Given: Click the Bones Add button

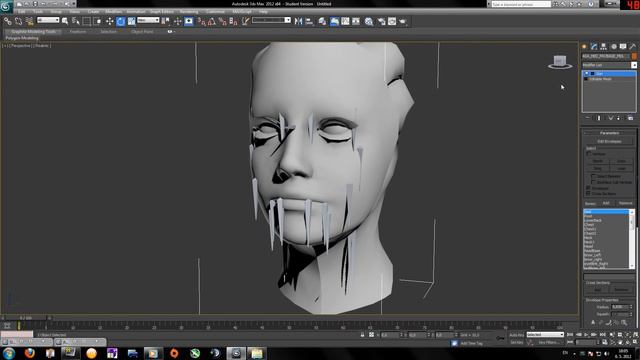Looking at the screenshot, I should (x=606, y=203).
